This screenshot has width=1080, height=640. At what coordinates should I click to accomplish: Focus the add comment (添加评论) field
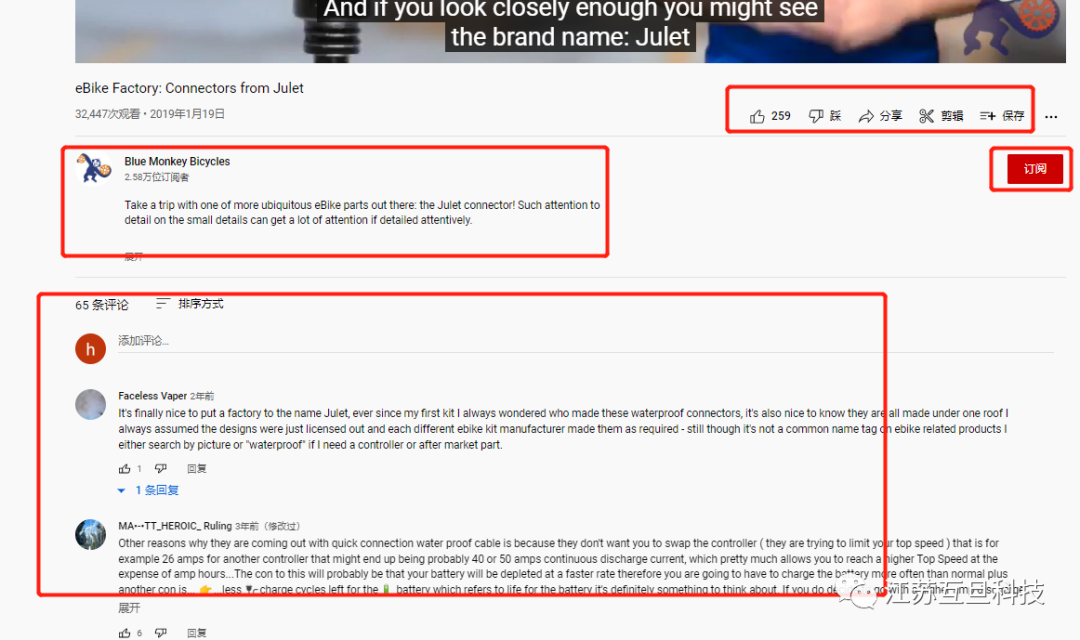coord(585,341)
